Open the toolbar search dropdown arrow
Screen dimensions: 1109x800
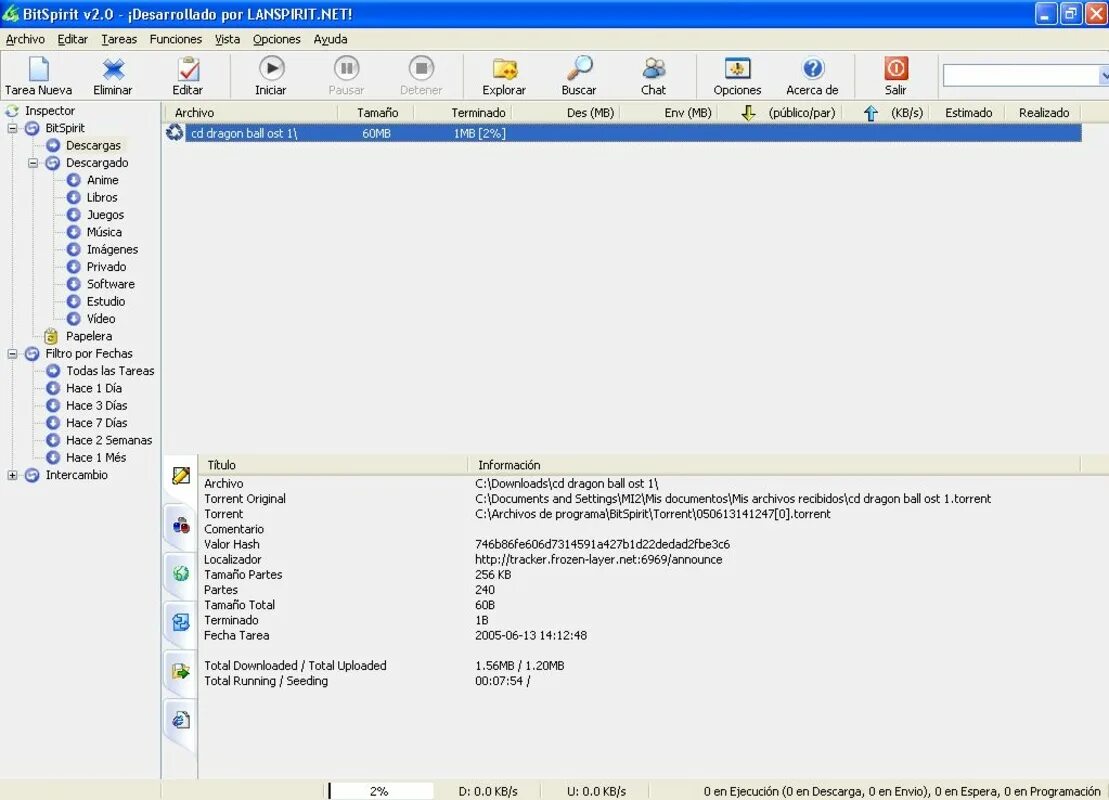[1104, 75]
